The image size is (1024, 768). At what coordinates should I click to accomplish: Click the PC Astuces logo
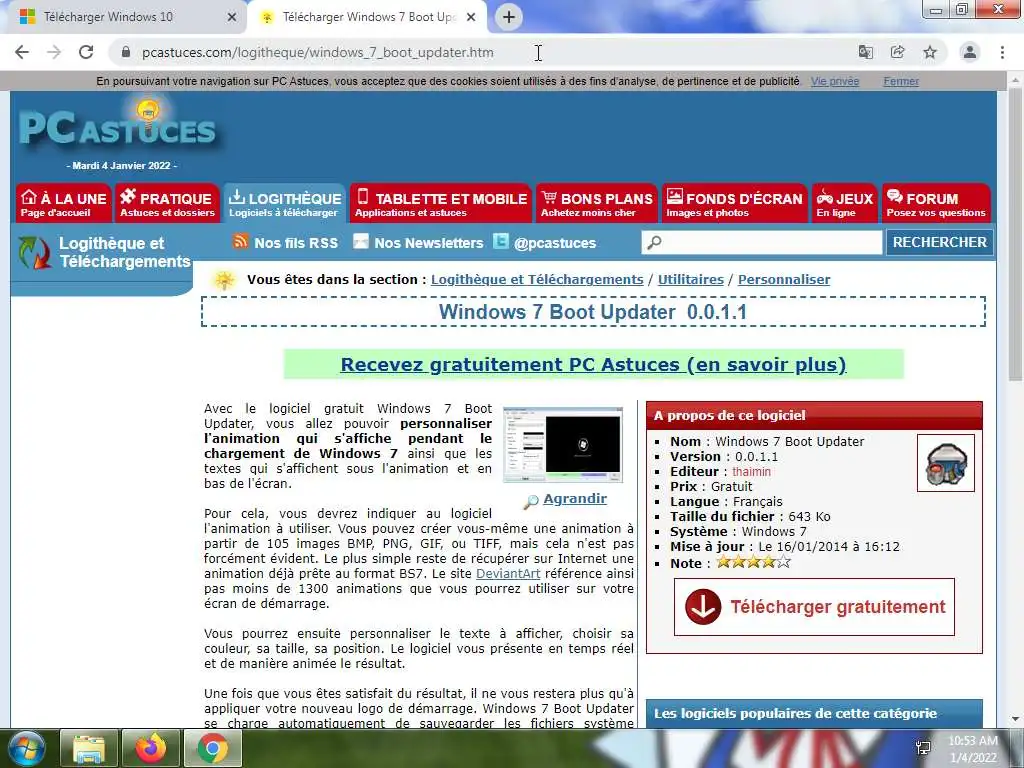(118, 124)
